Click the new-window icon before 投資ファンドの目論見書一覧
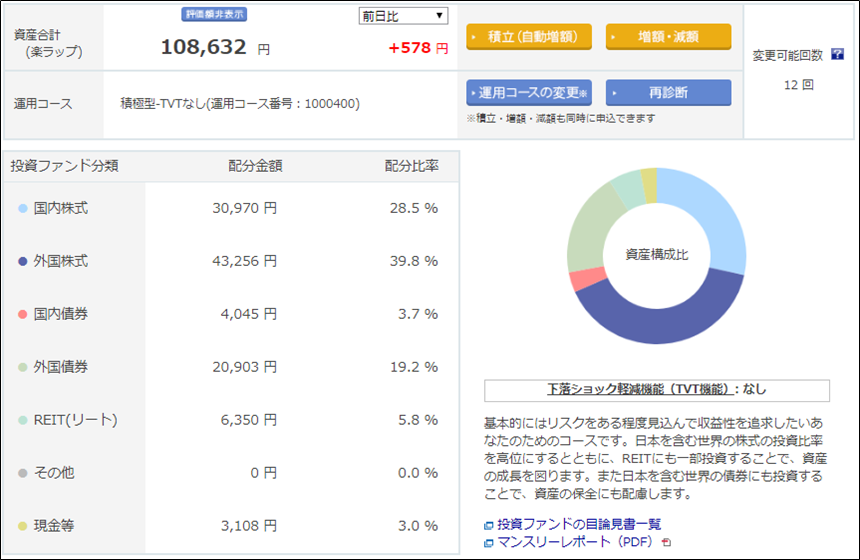 click(x=488, y=525)
